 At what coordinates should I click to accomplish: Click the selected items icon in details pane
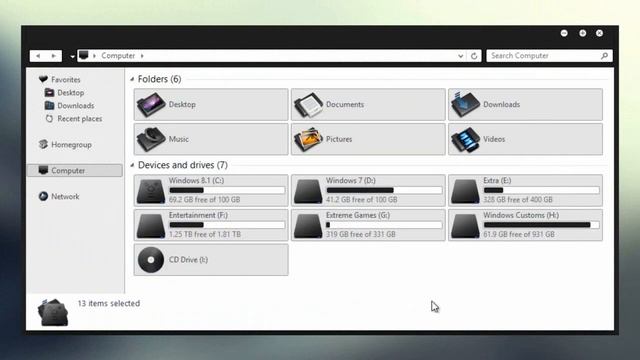coord(53,312)
